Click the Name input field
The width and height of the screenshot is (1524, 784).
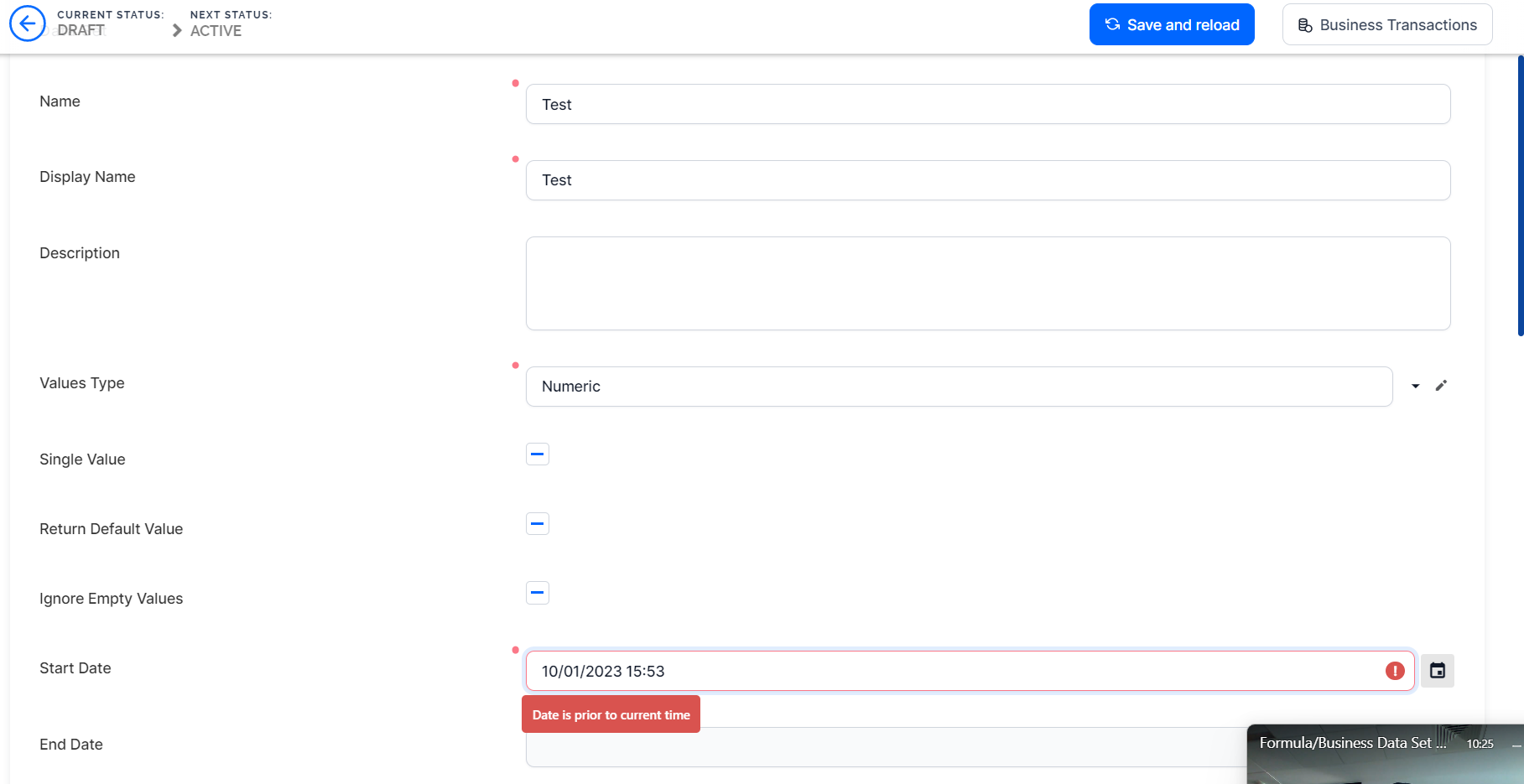[987, 104]
